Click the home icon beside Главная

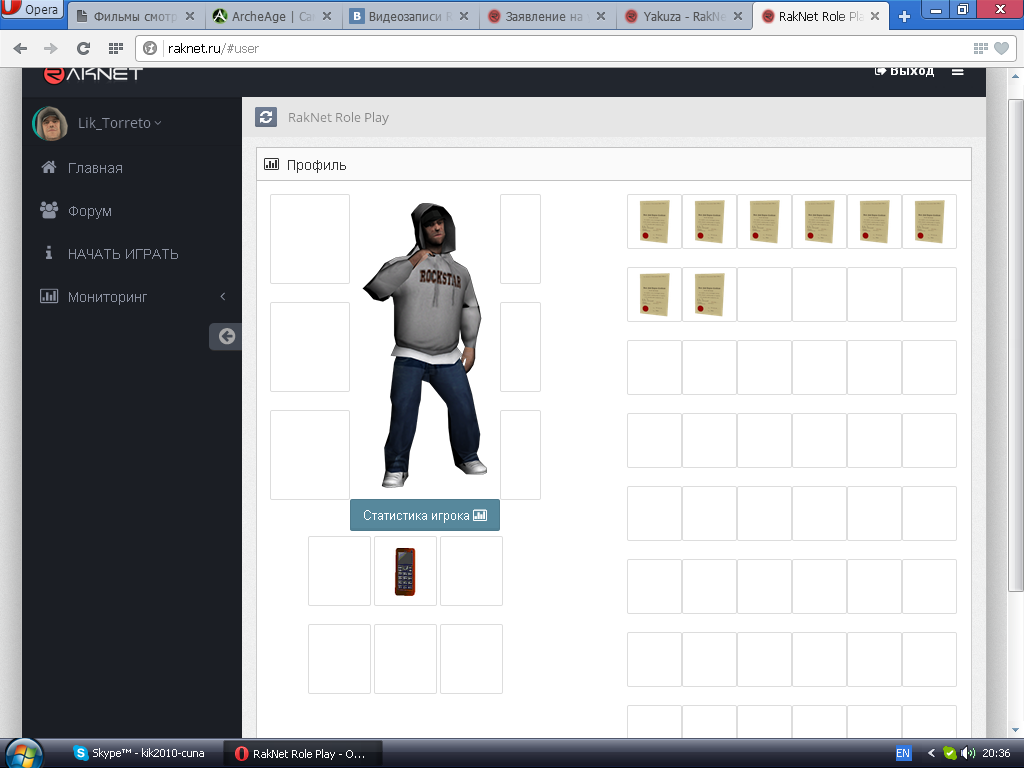click(48, 167)
